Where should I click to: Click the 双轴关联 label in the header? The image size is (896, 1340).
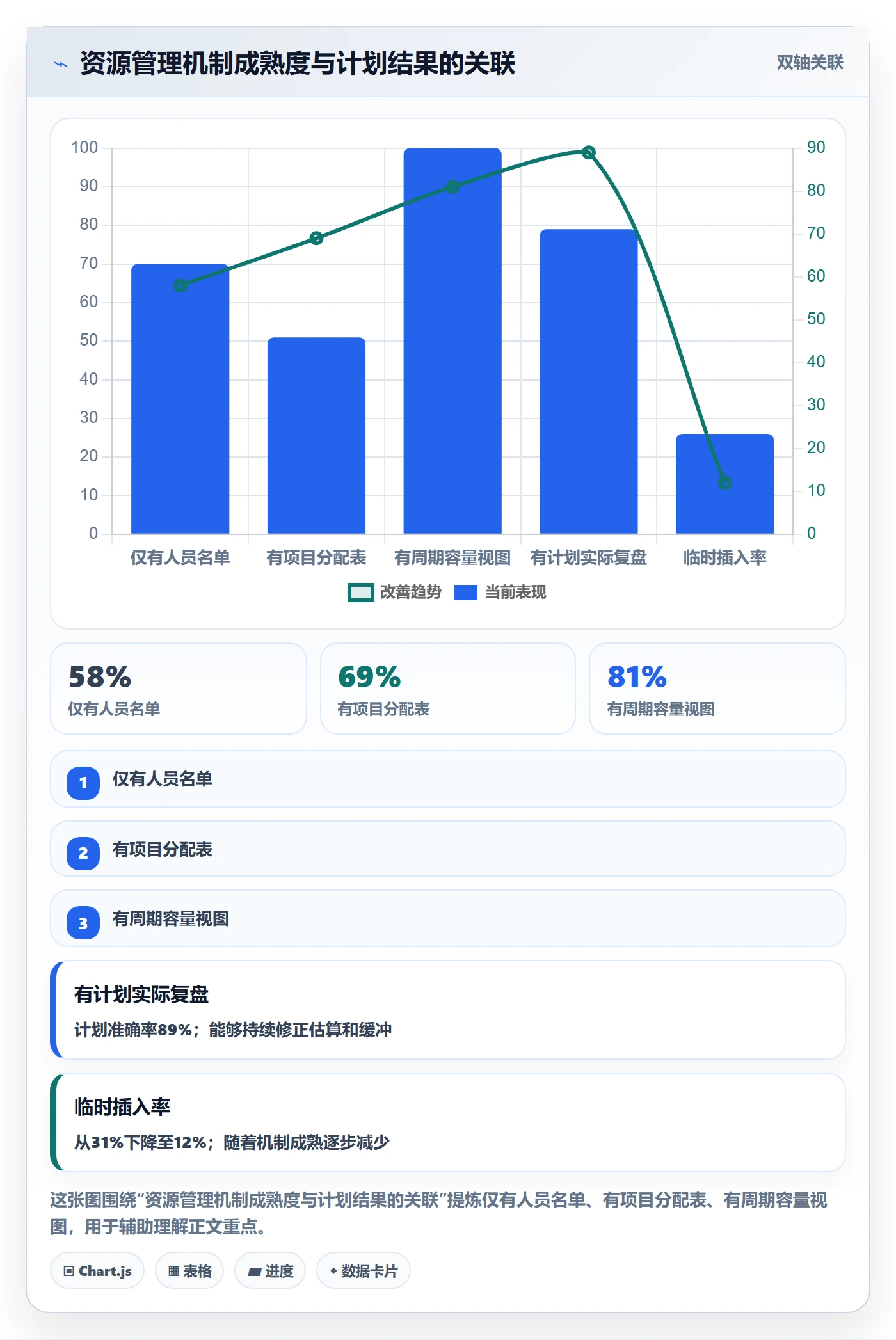810,63
